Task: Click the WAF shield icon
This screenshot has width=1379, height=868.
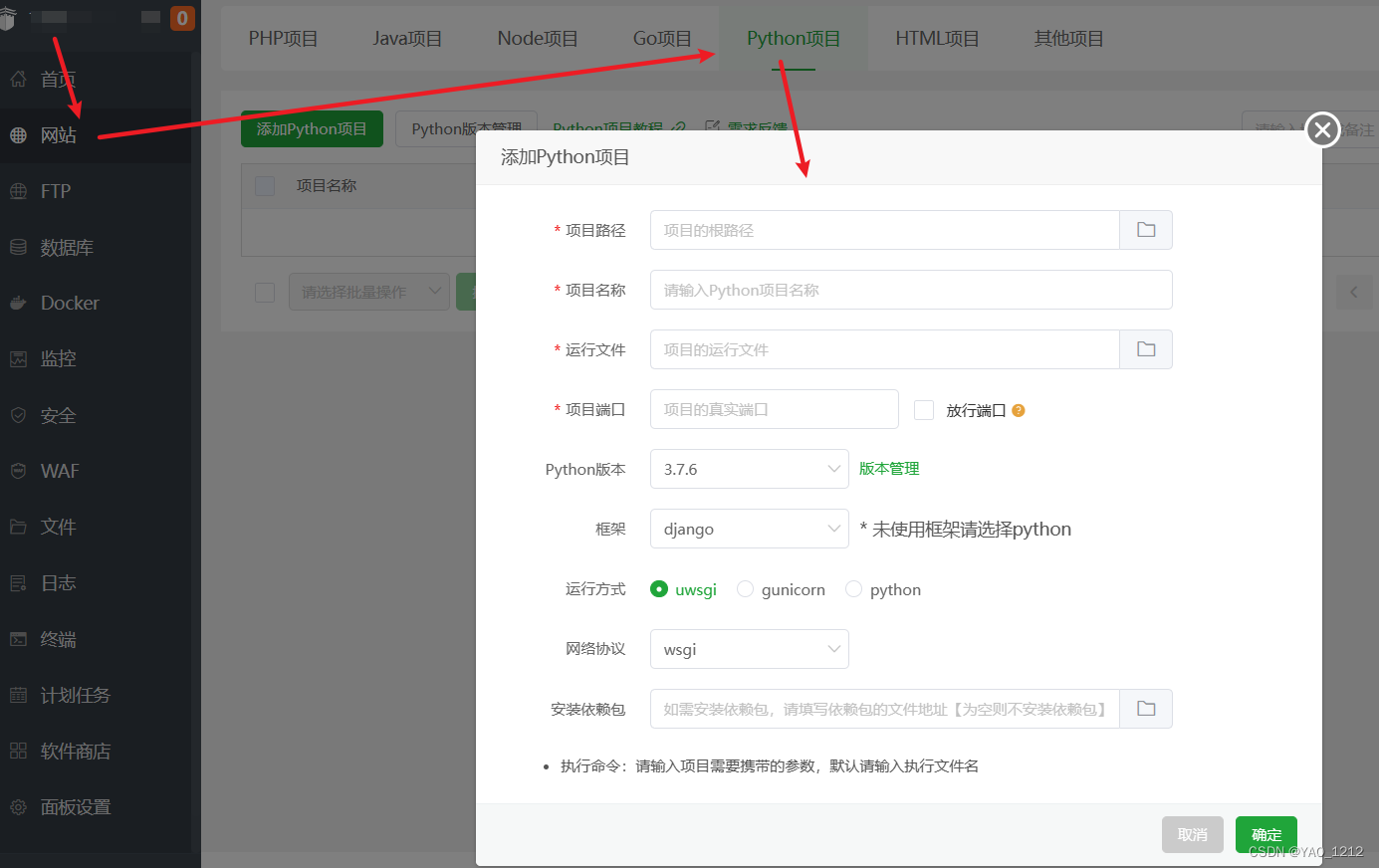Action: click(x=18, y=471)
